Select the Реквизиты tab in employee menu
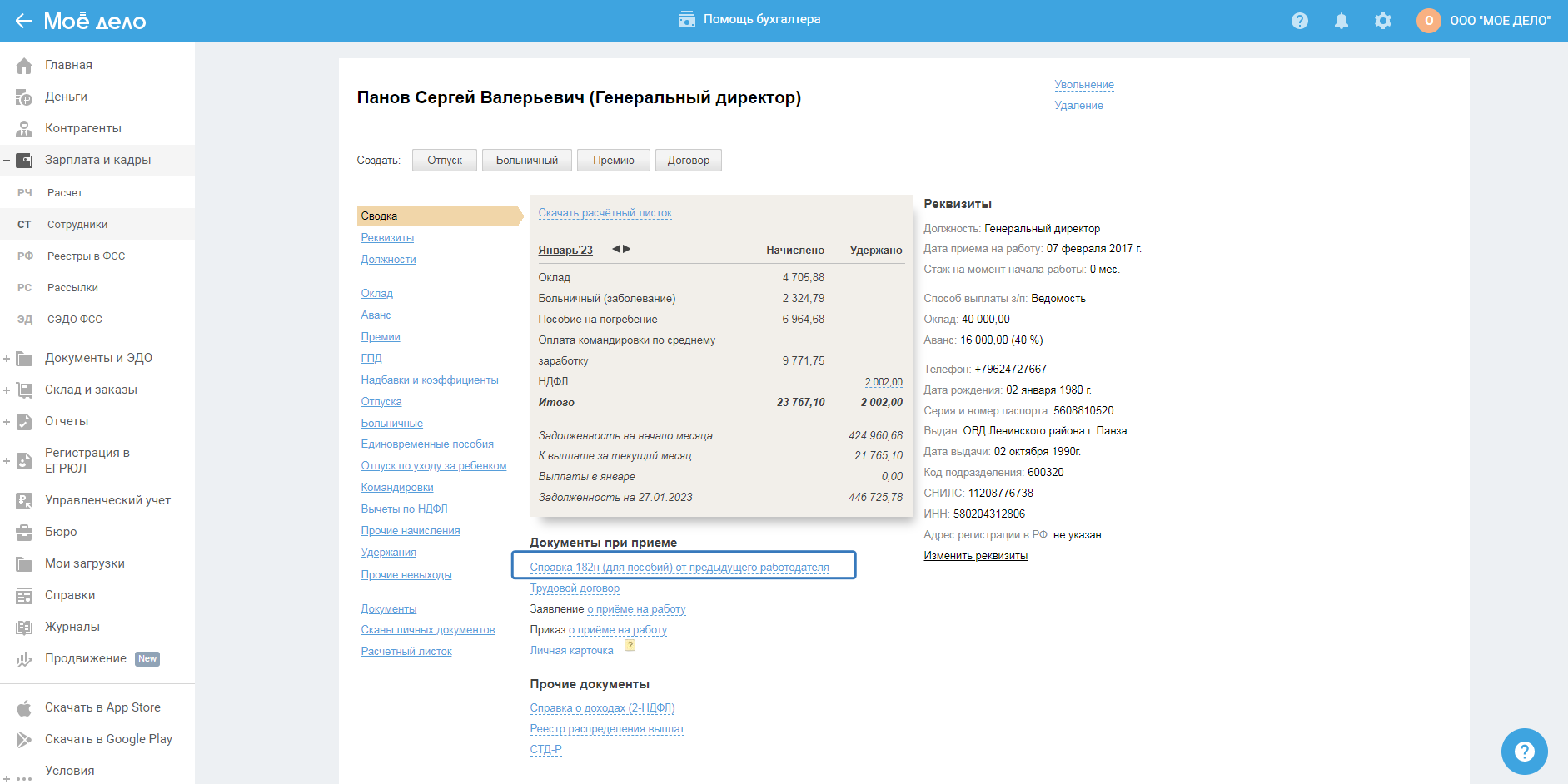Image resolution: width=1568 pixels, height=784 pixels. tap(387, 238)
